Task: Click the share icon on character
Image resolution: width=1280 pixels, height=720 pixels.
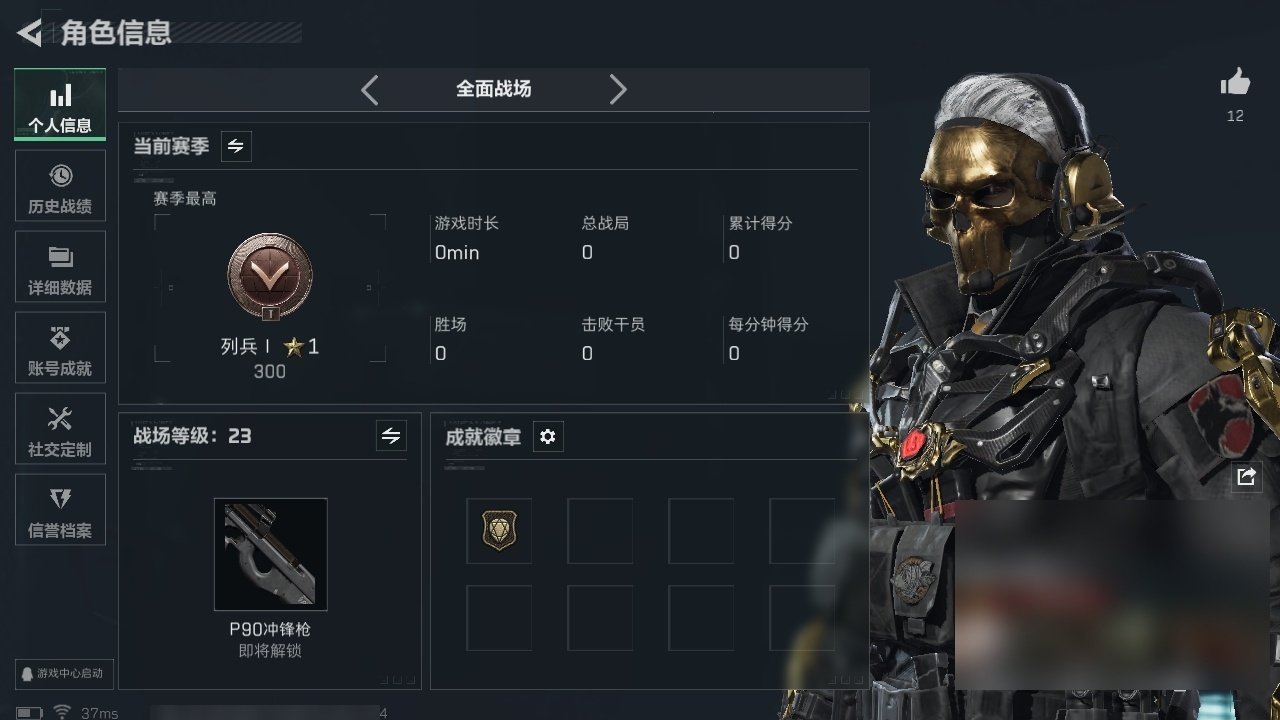Action: pos(1246,477)
